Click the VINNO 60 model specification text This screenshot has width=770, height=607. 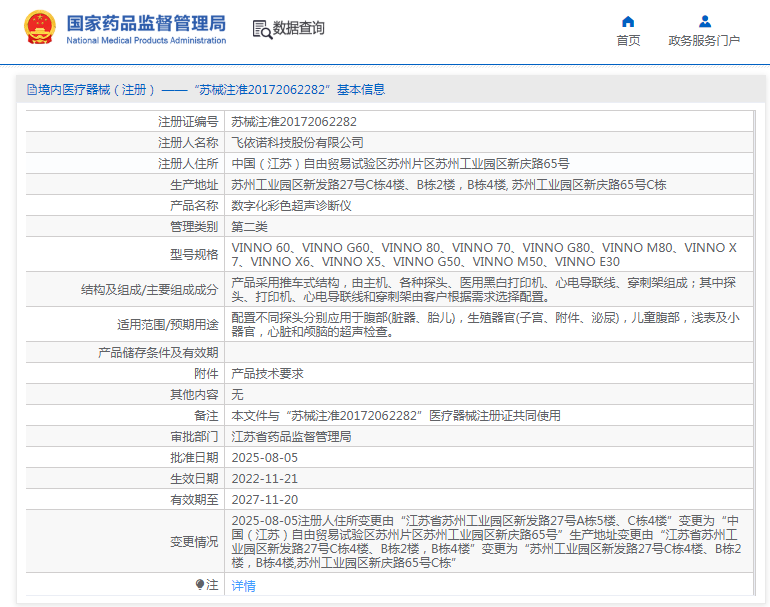[484, 254]
